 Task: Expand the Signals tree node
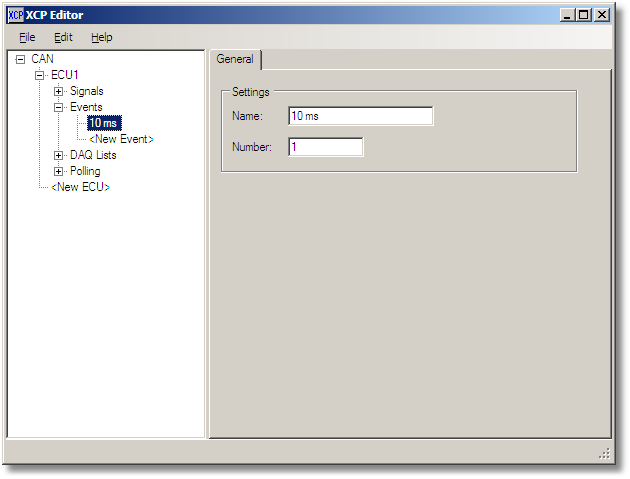point(58,92)
